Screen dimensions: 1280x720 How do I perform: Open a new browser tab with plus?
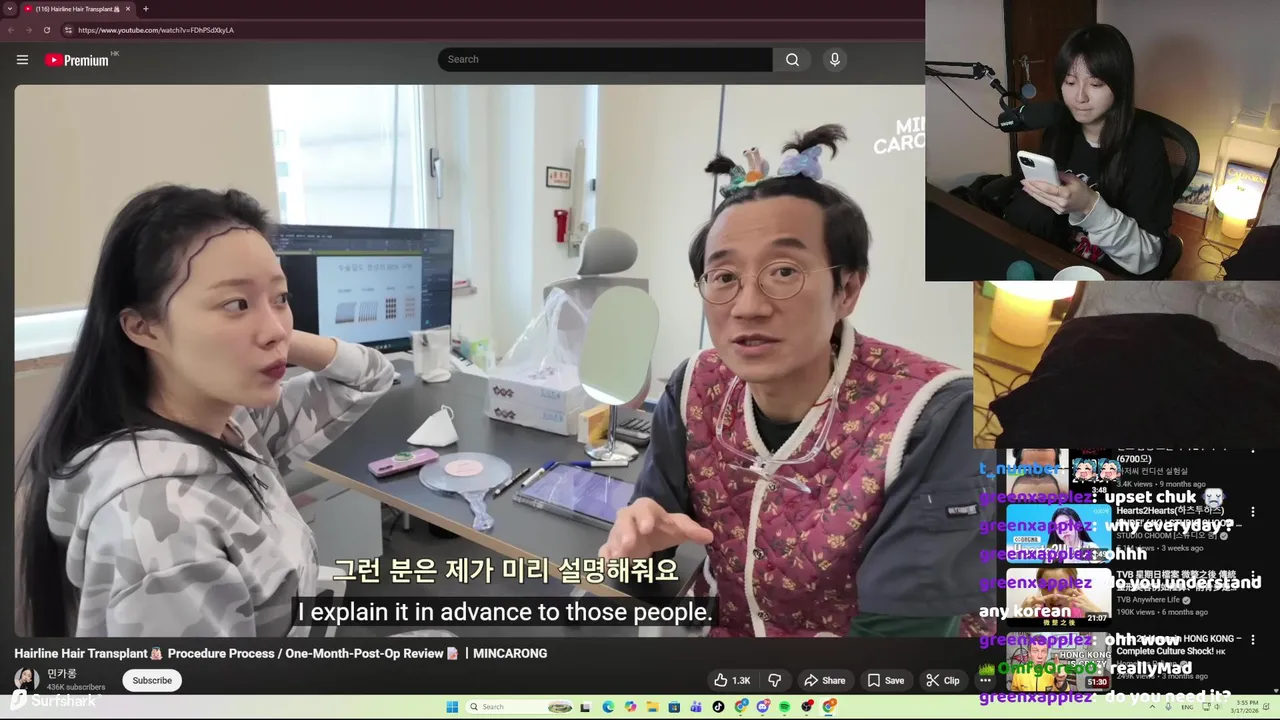pos(145,9)
